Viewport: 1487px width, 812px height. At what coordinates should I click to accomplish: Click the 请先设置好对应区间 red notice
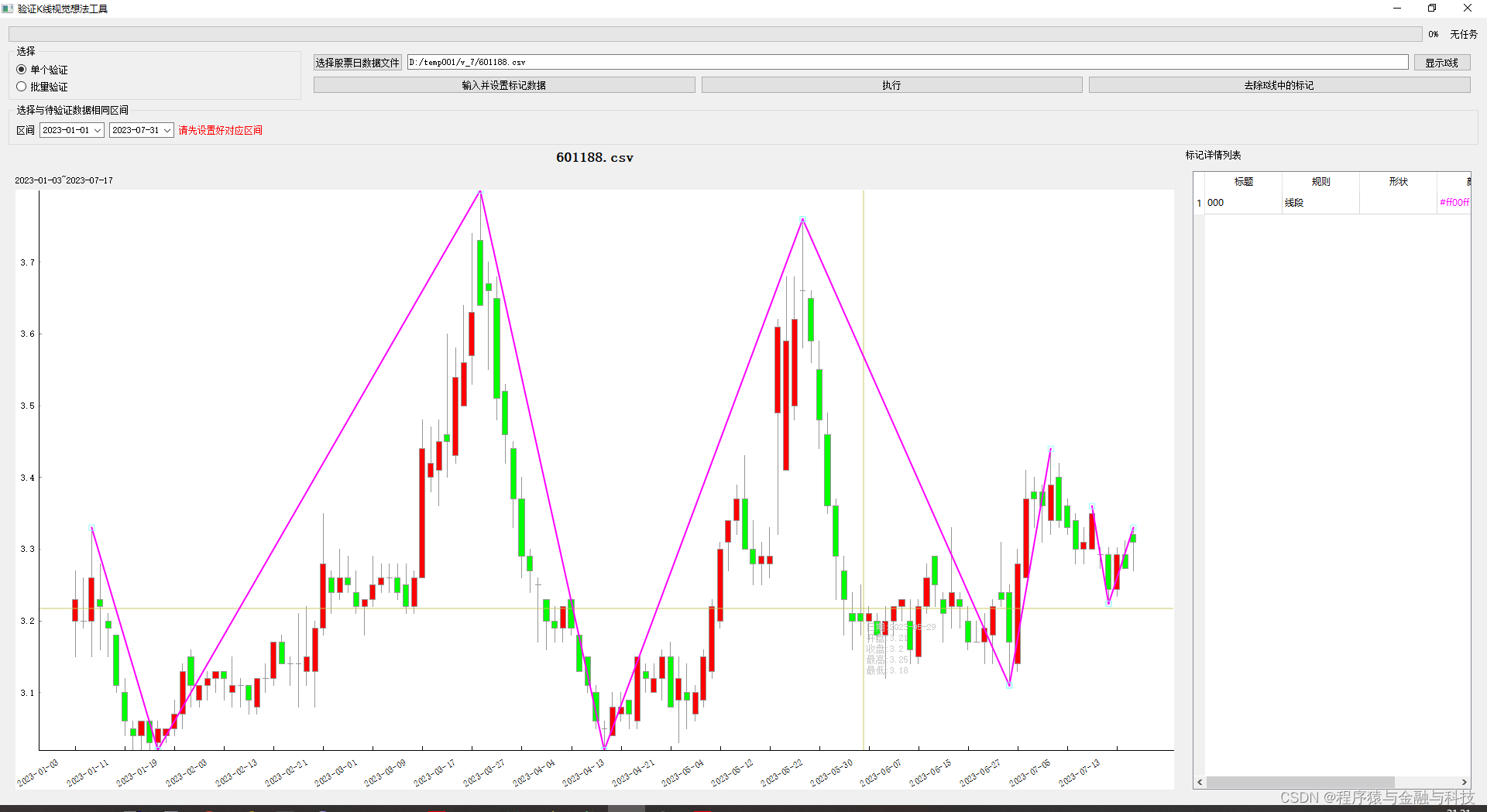221,130
